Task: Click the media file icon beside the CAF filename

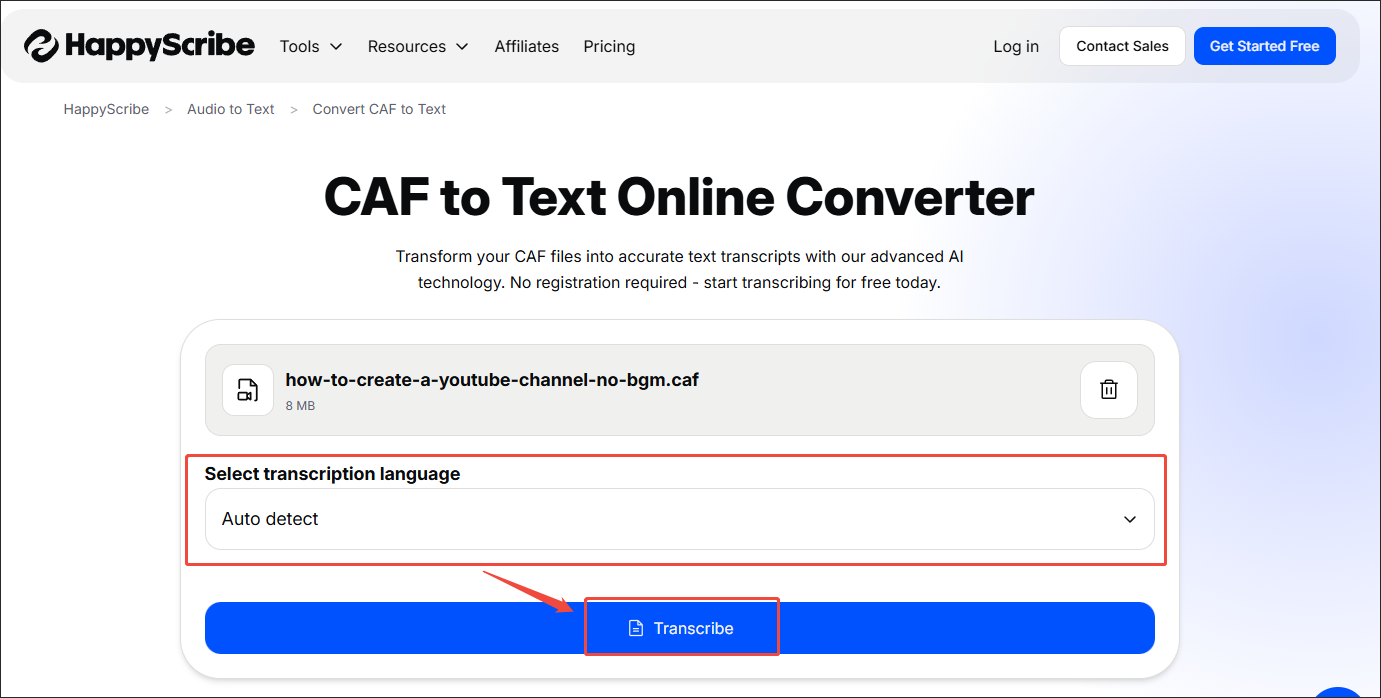Action: coord(248,390)
